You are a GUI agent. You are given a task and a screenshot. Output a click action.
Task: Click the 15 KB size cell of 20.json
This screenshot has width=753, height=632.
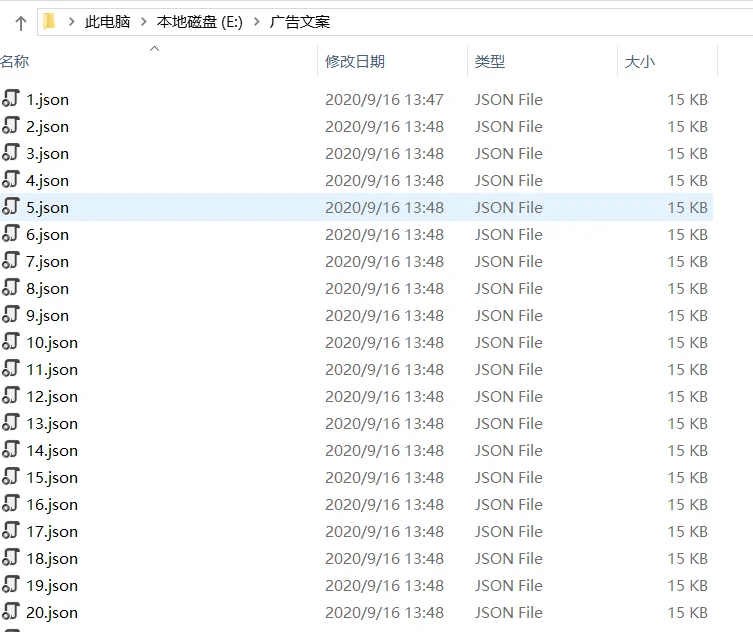[688, 613]
